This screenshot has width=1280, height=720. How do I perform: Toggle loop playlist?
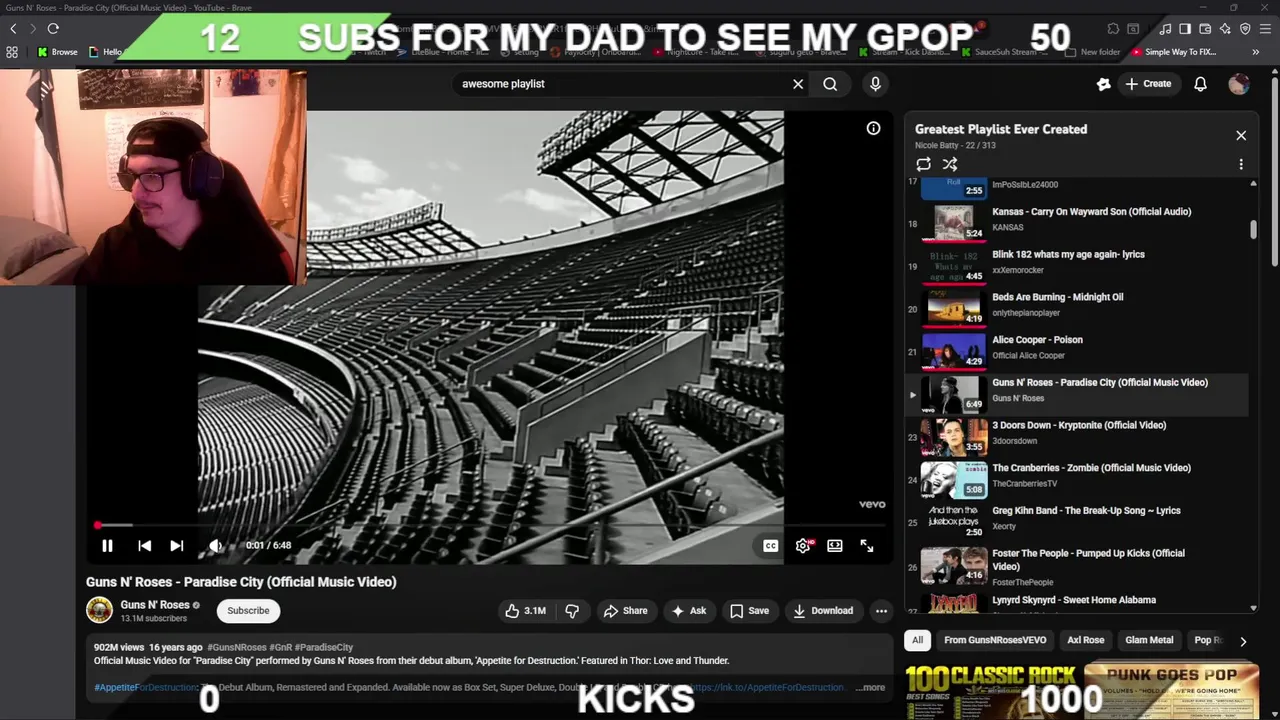coord(923,164)
